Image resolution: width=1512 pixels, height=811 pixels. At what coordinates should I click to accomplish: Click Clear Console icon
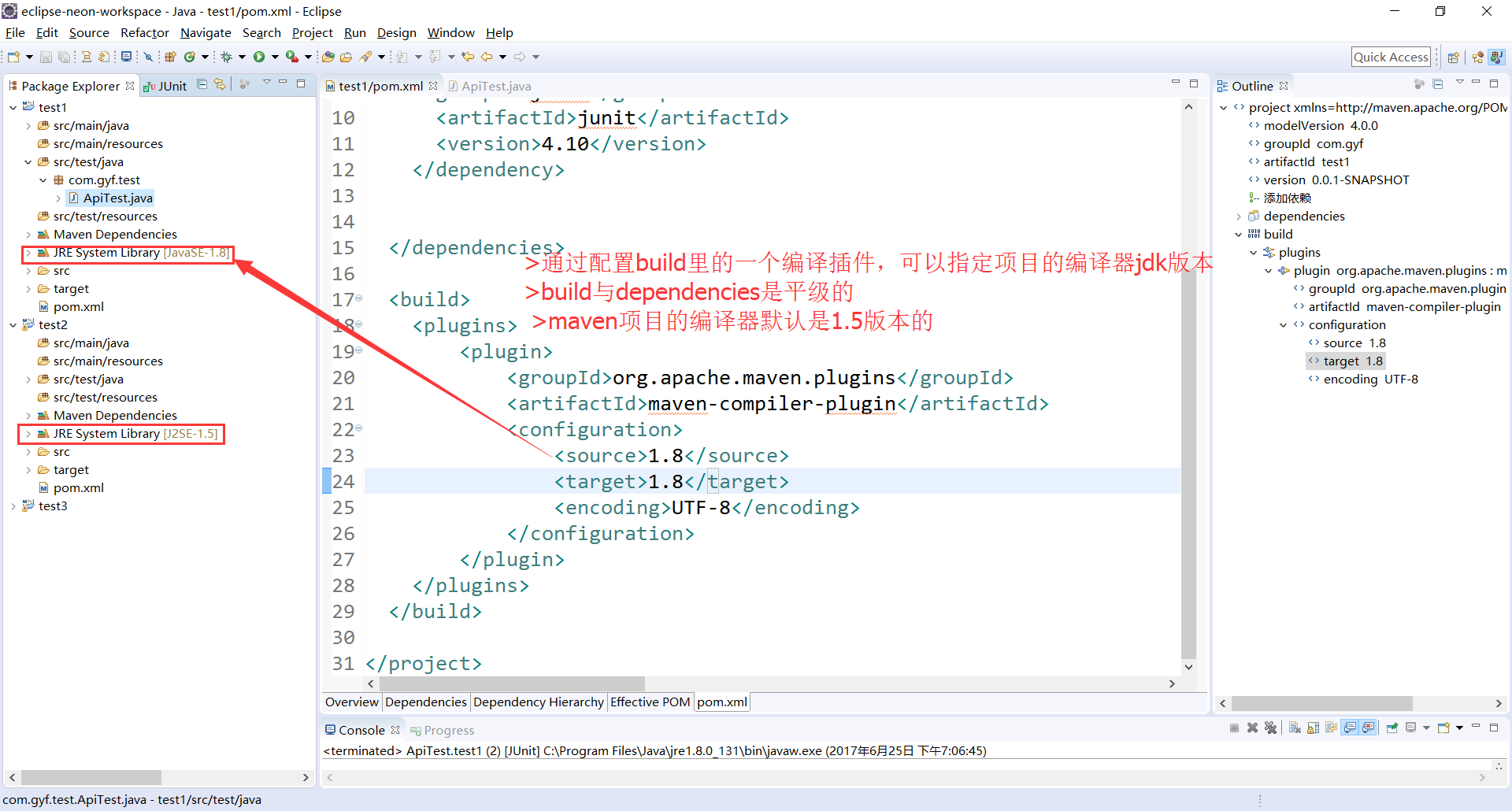pyautogui.click(x=1295, y=728)
